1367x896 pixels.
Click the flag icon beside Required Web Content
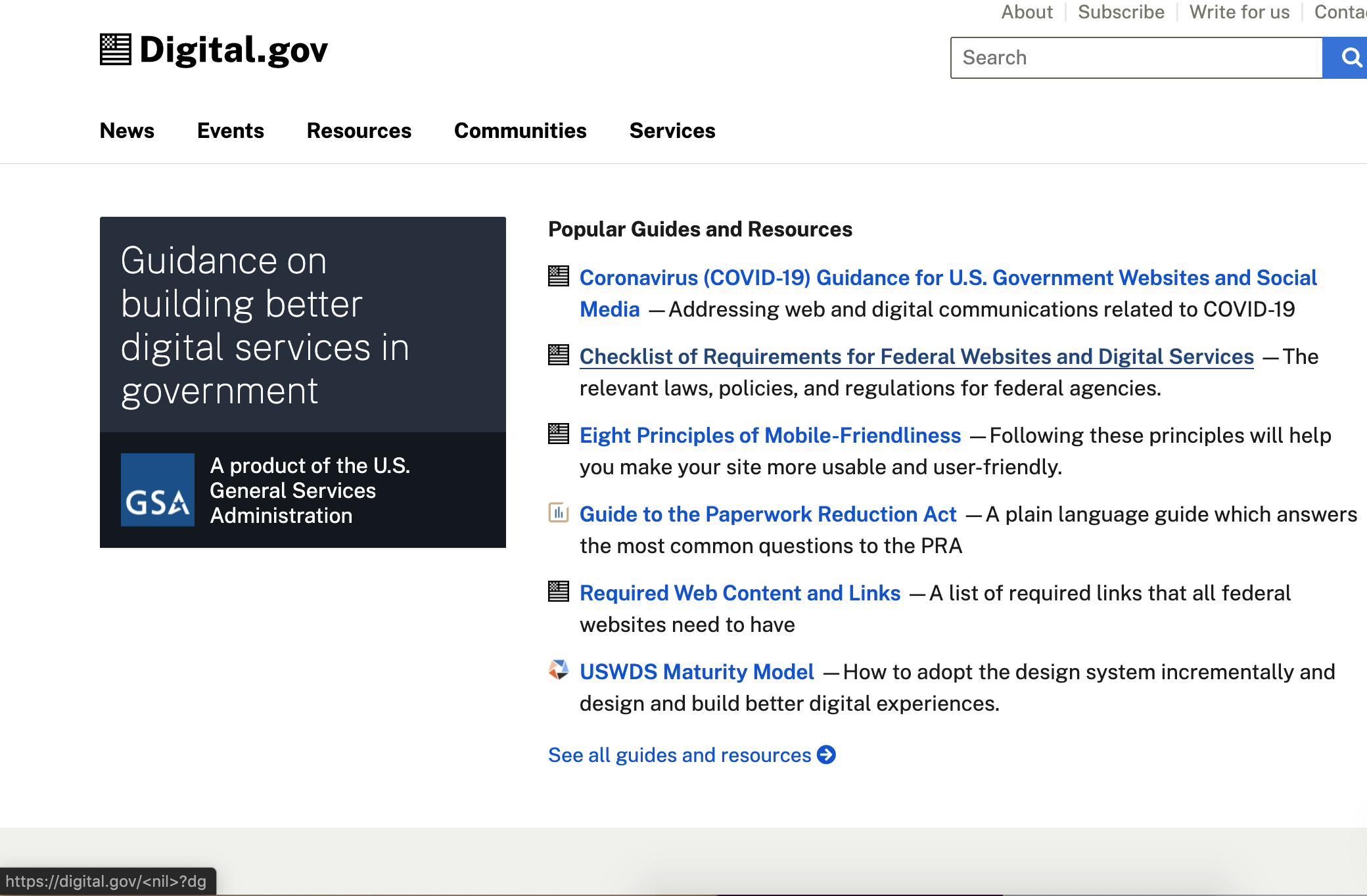[x=558, y=592]
